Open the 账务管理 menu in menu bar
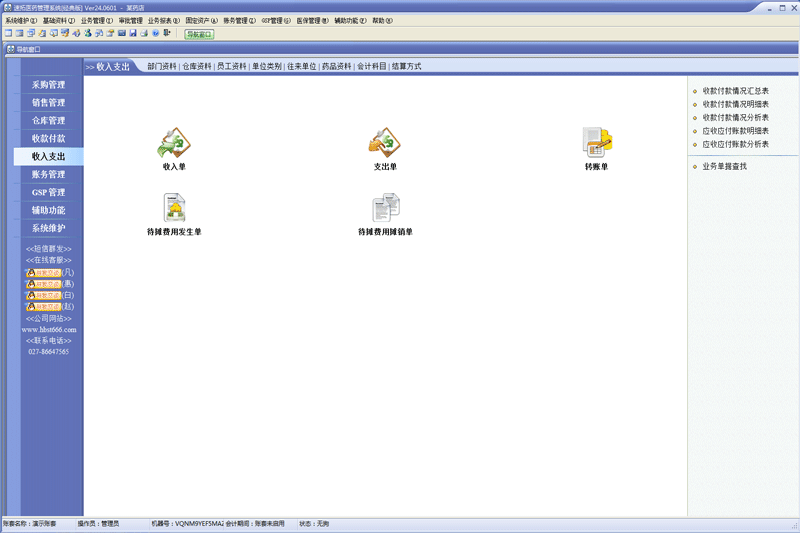 (x=239, y=21)
